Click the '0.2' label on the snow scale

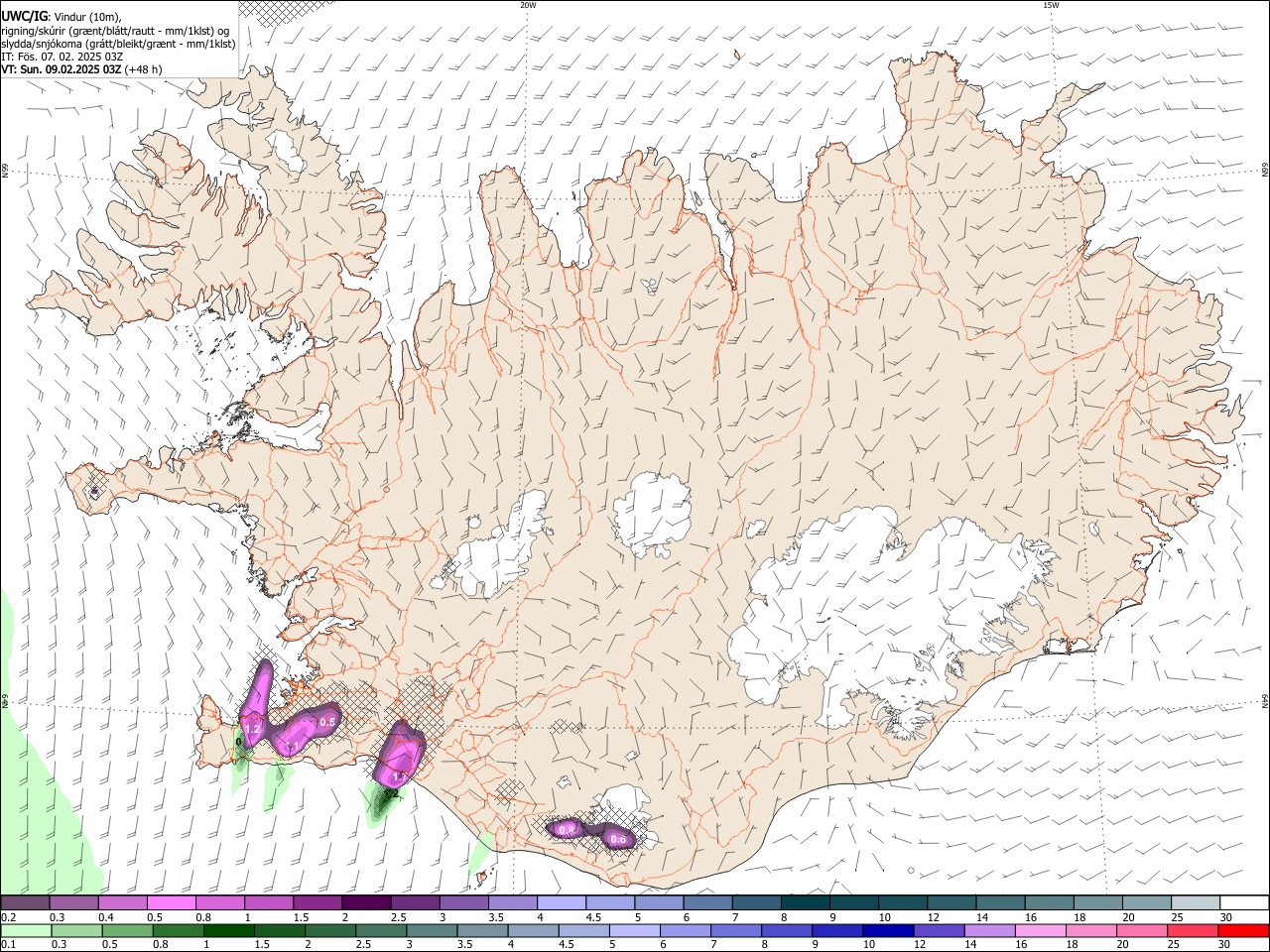click(x=8, y=917)
